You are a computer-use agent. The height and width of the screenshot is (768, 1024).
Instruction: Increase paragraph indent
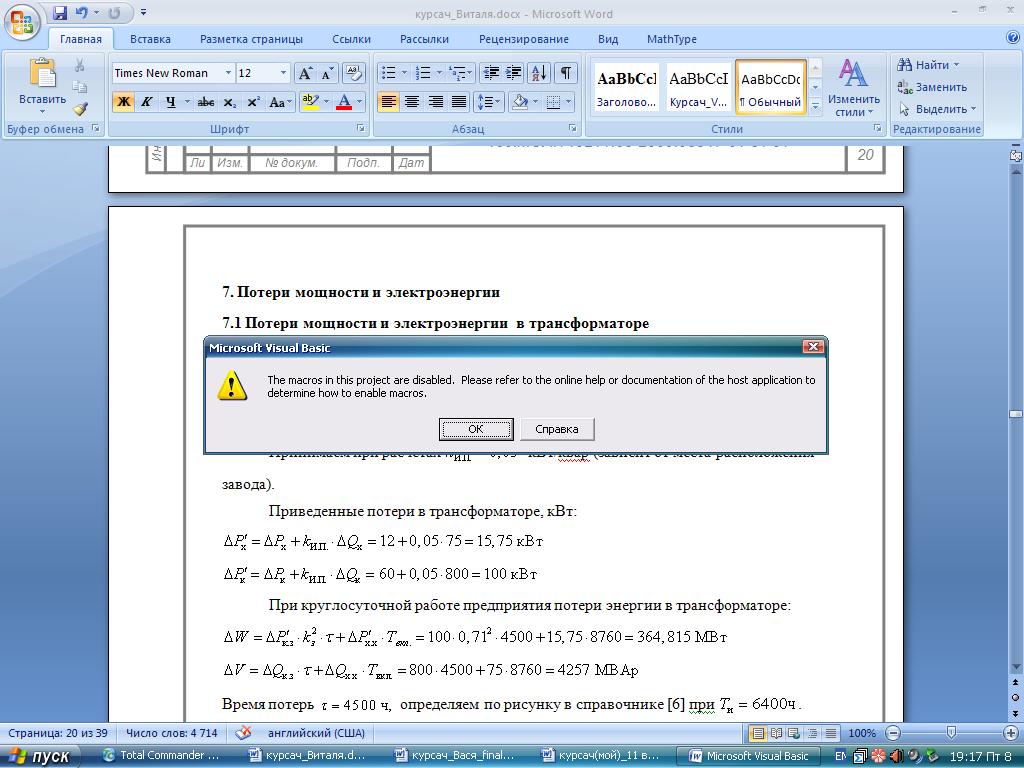(514, 72)
